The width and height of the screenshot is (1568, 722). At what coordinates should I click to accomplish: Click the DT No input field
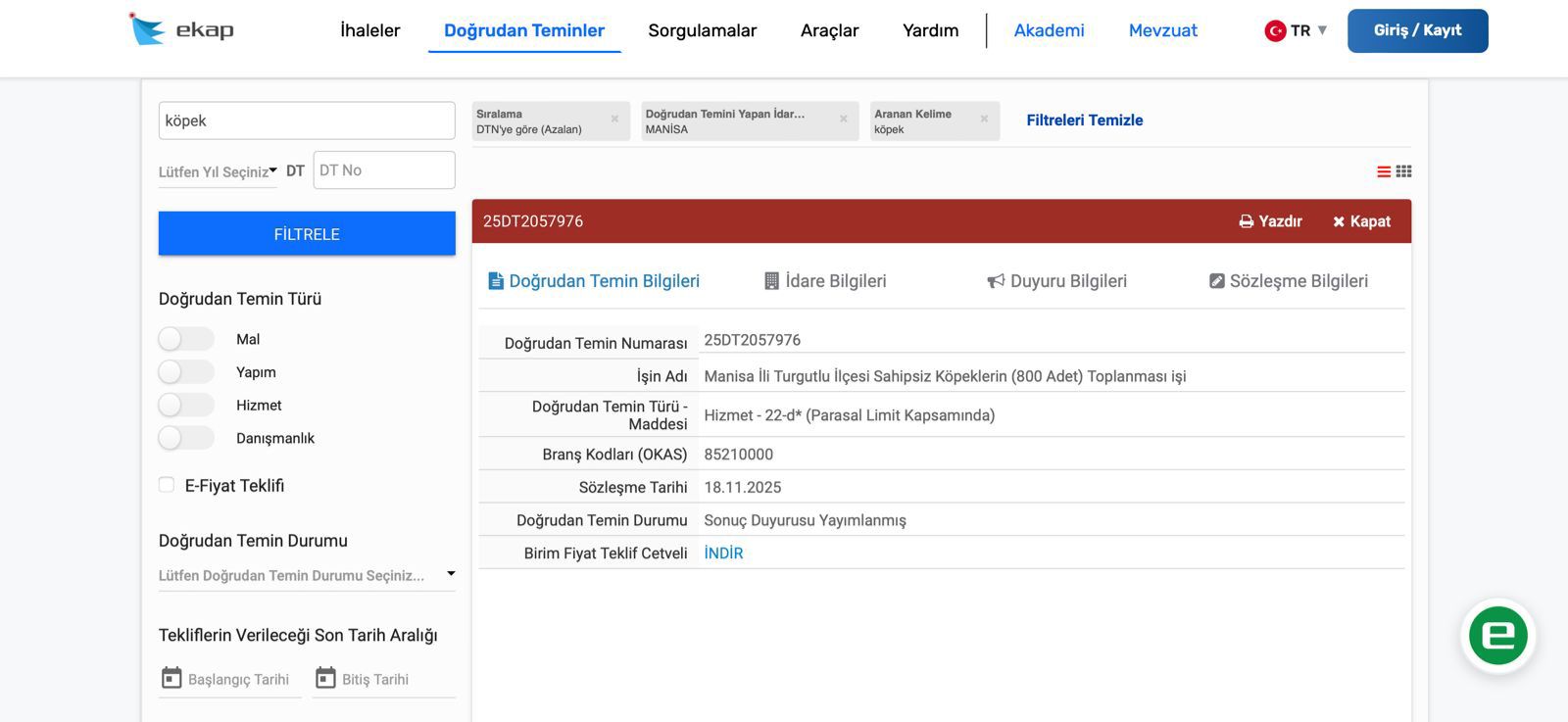click(384, 170)
